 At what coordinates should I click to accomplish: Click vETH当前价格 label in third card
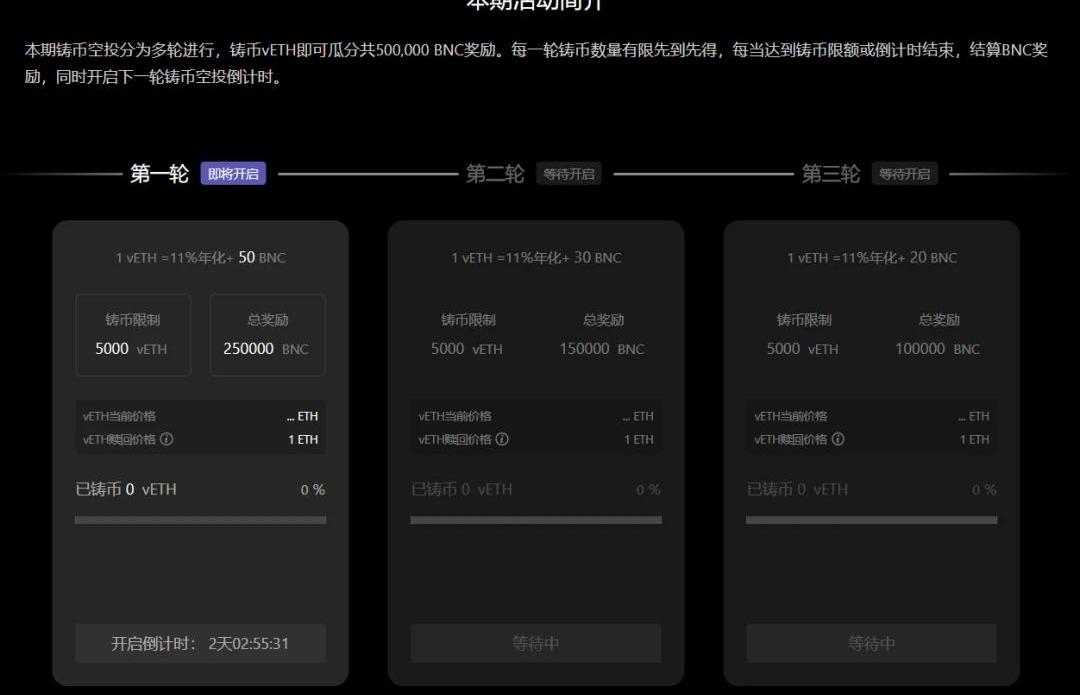791,416
